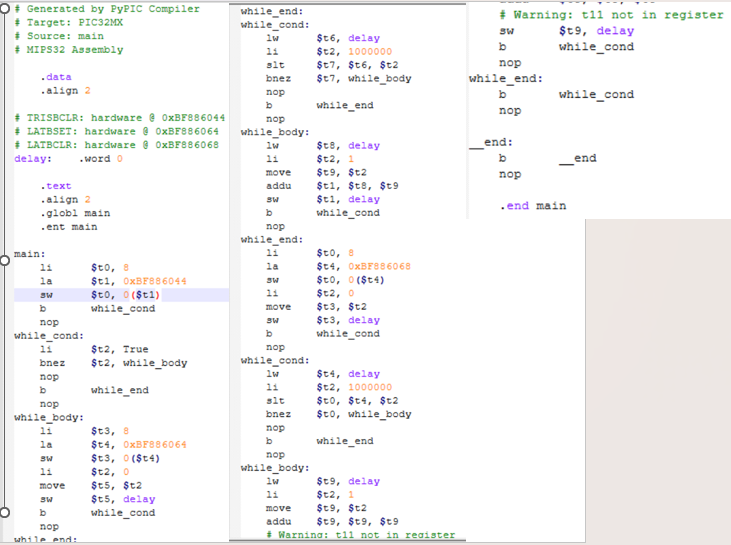Click the line 'sw $t0, 0($t4)'

(325, 280)
